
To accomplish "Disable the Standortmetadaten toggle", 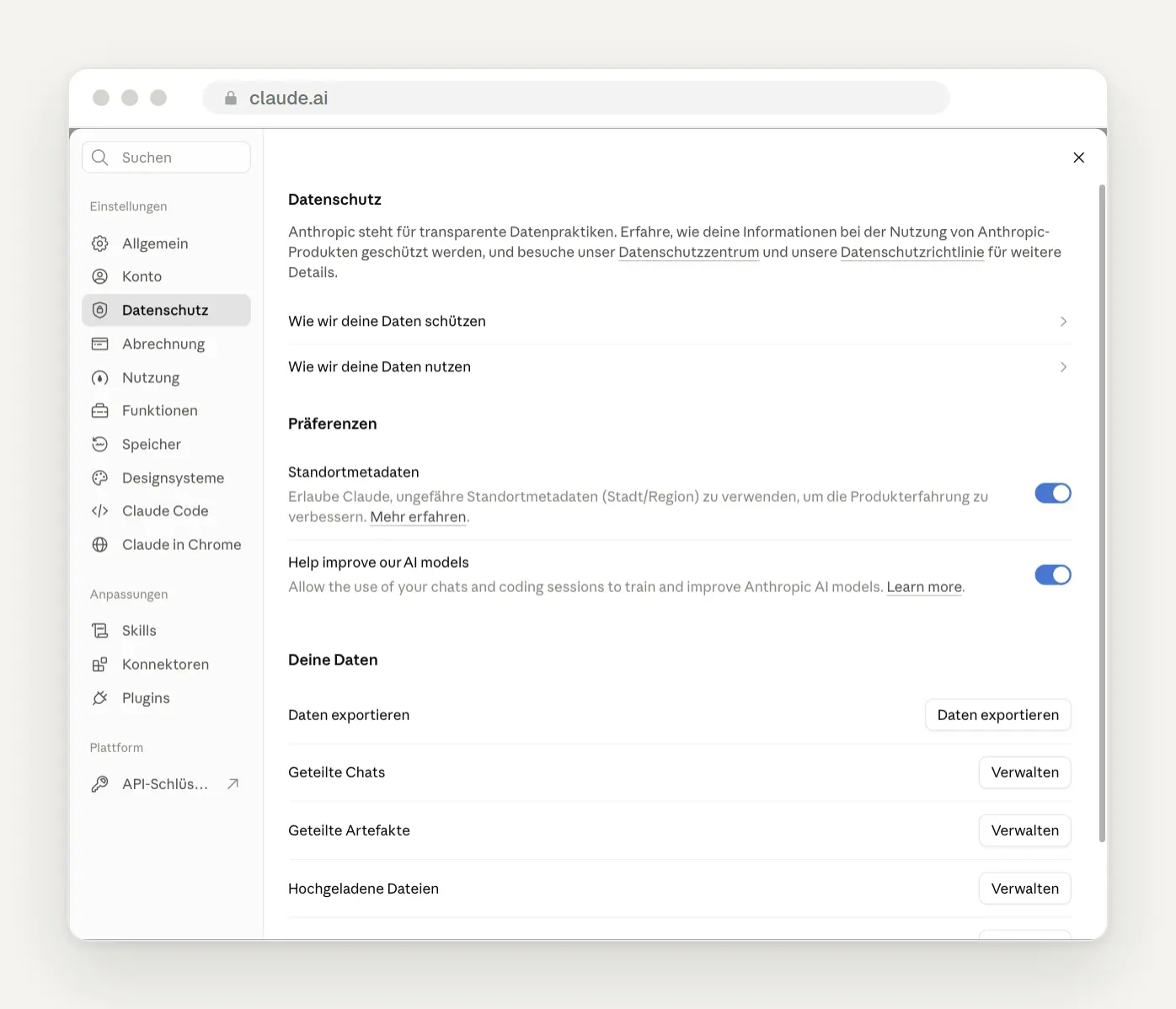I will (1053, 493).
